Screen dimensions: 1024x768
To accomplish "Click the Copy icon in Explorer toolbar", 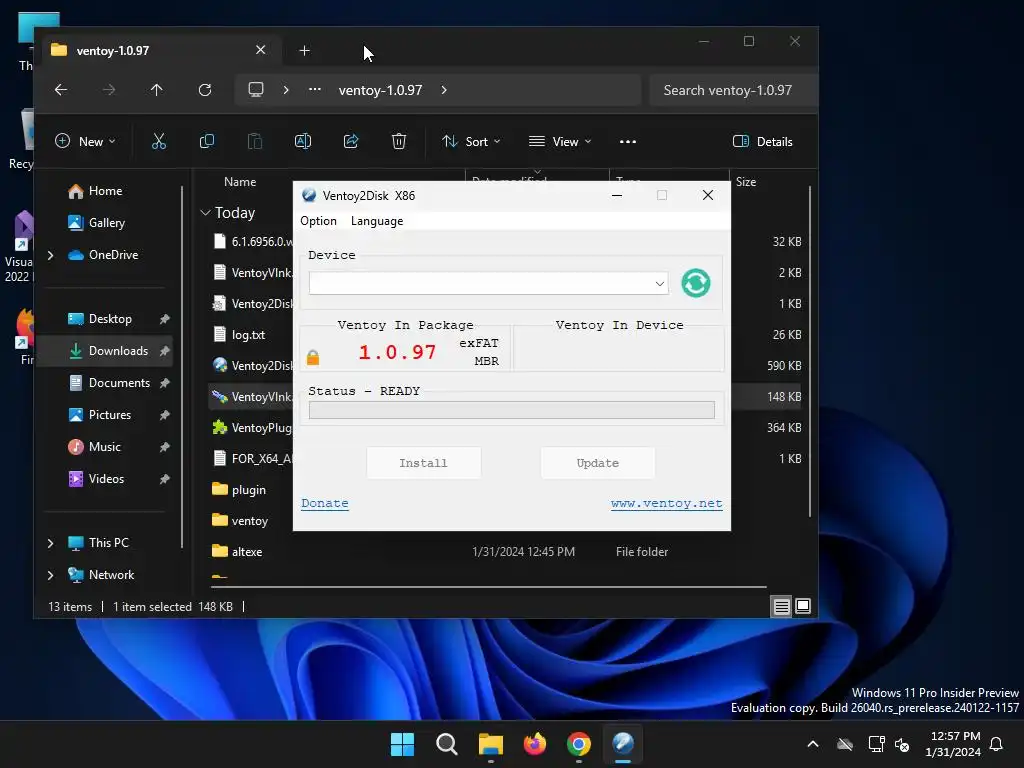I will 207,142.
